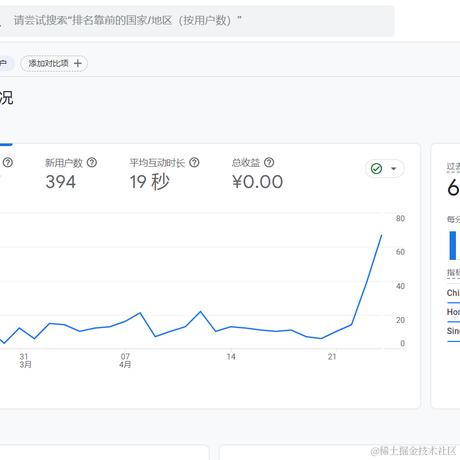Click the 60 y-axis value label

point(400,252)
